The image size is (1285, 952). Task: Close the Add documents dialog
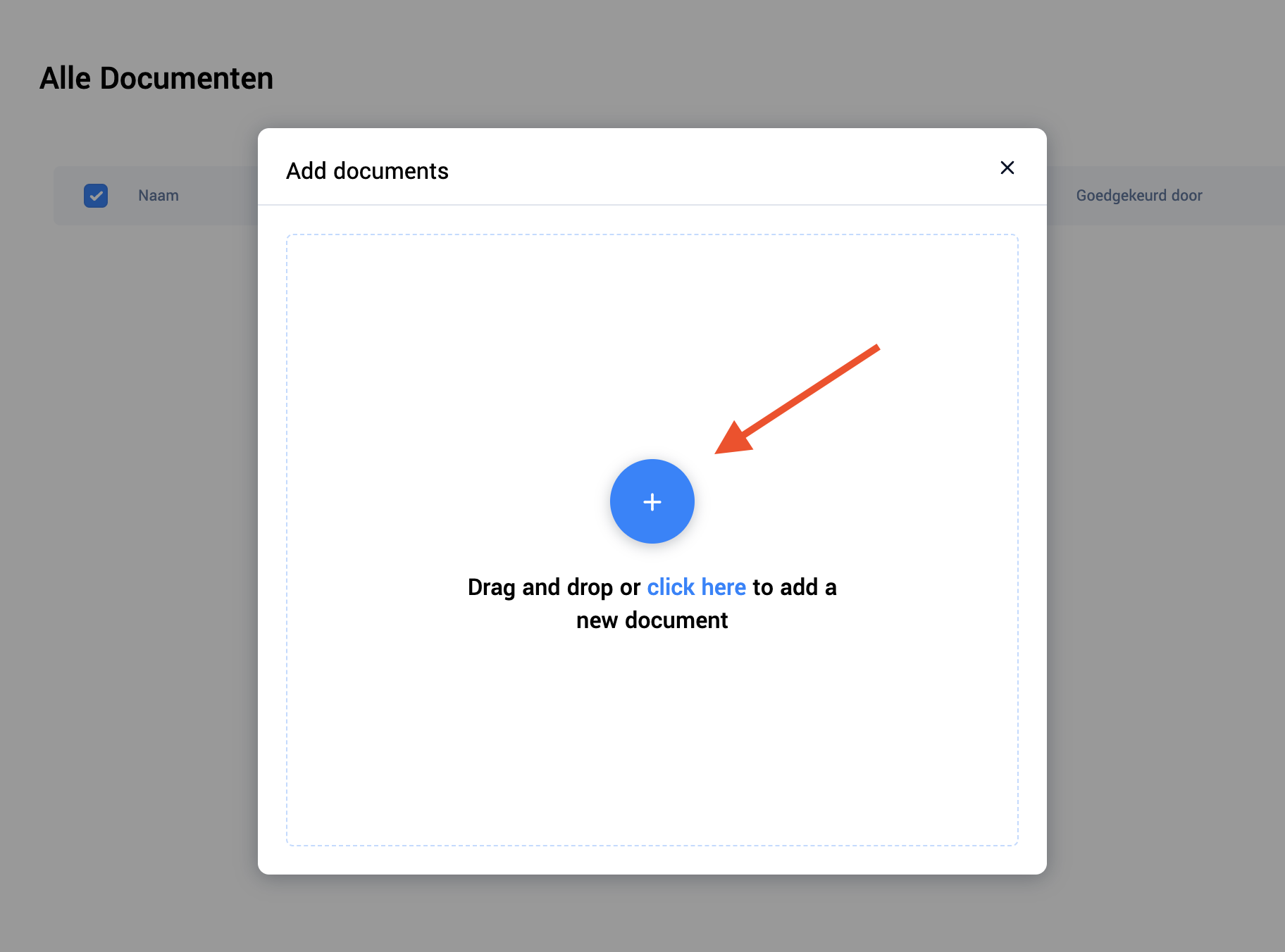(1007, 168)
